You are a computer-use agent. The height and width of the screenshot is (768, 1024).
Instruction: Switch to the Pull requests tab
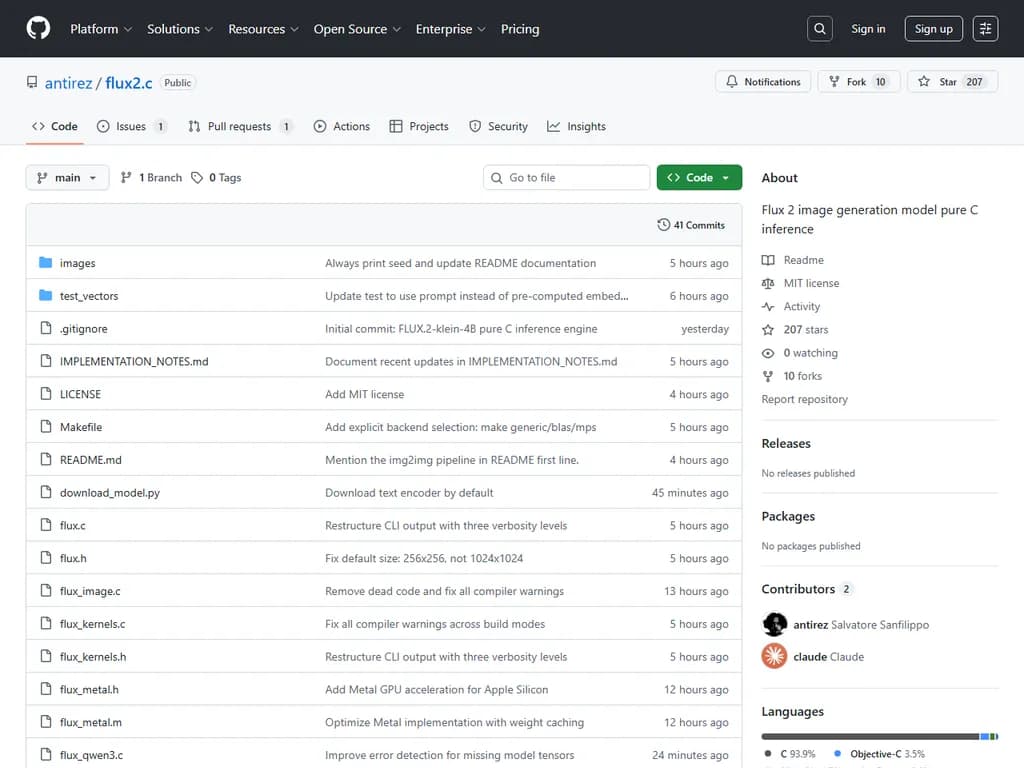239,126
